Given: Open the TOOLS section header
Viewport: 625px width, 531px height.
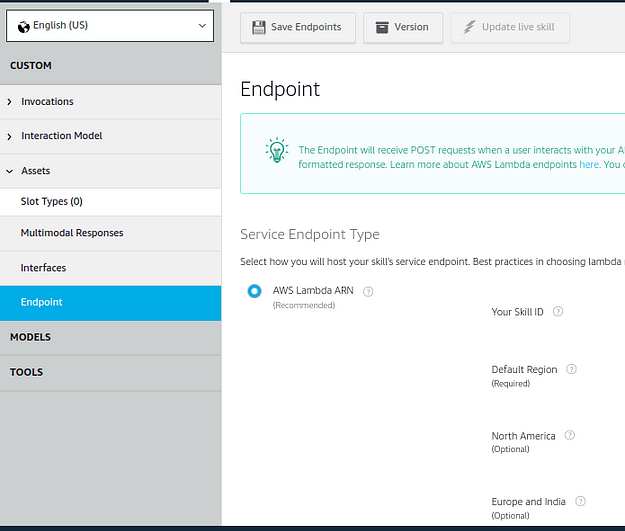Looking at the screenshot, I should [x=110, y=373].
